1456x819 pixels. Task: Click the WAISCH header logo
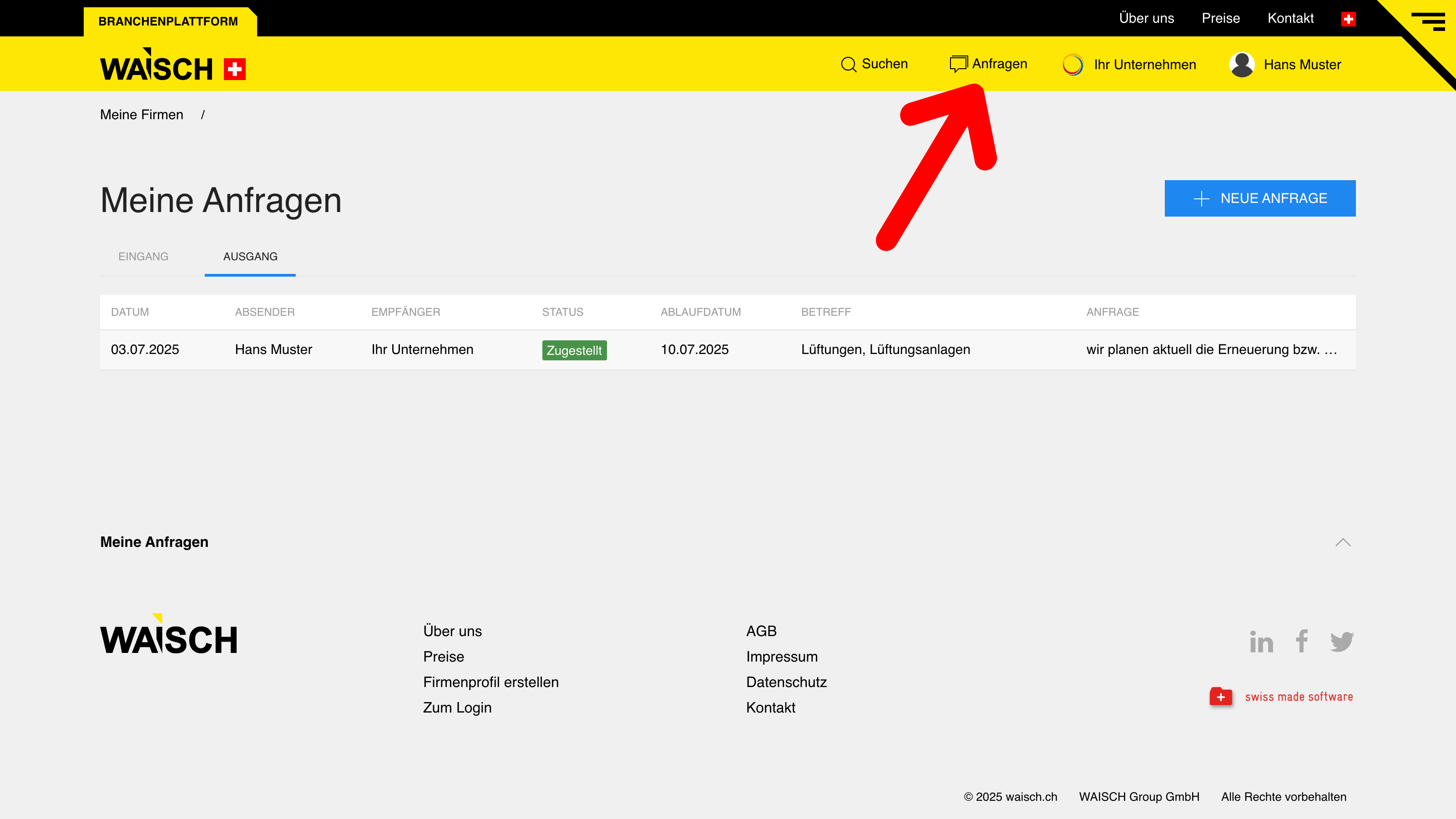(156, 65)
